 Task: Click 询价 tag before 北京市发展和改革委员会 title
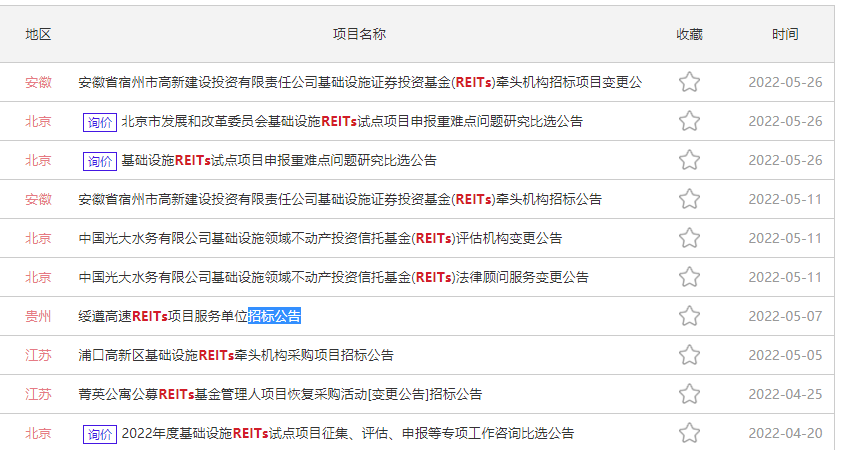click(100, 122)
